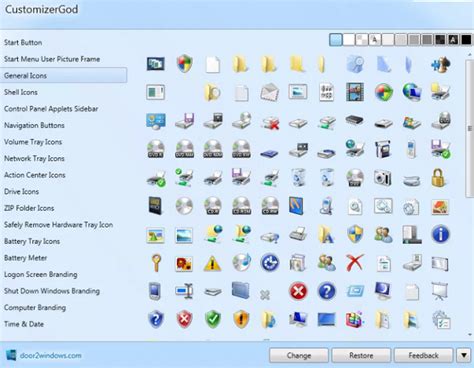This screenshot has height=368, width=474.
Task: Select Safely Remove Hardware Tray Icon
Action: coord(58,225)
